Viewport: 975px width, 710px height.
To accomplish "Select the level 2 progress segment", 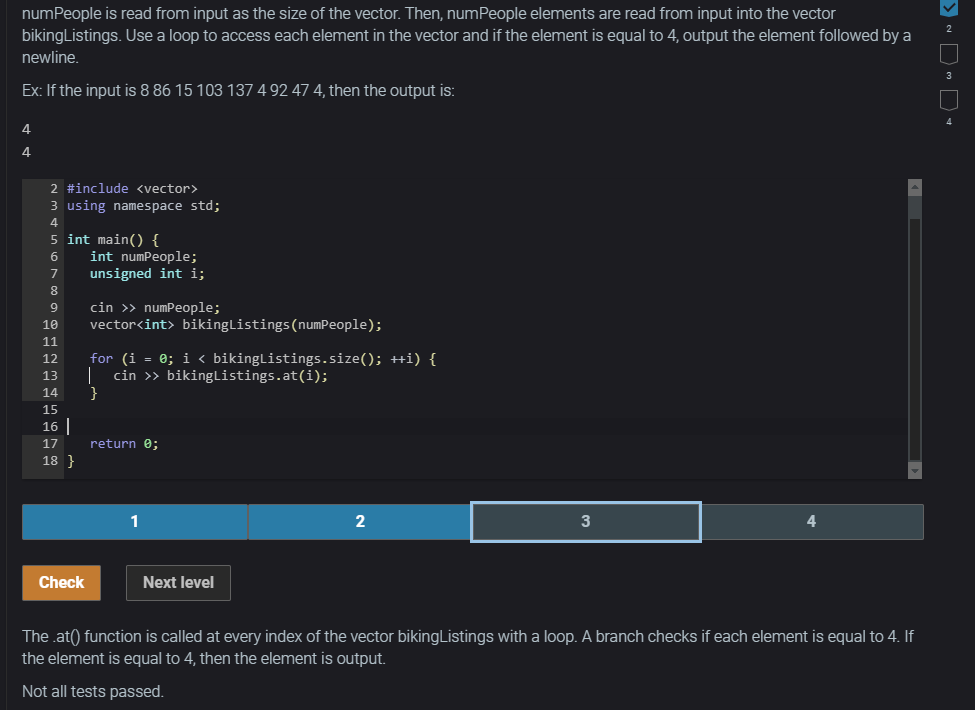I will [x=360, y=521].
